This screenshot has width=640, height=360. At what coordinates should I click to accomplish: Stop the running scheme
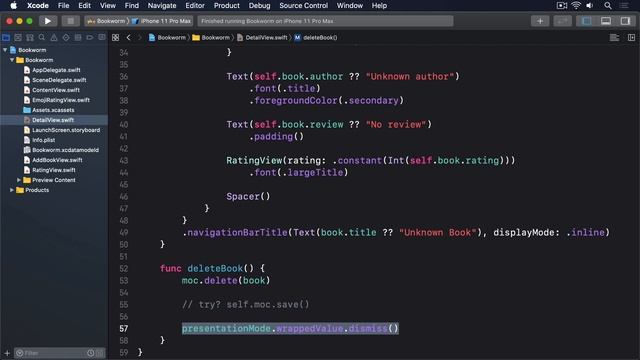pos(70,21)
